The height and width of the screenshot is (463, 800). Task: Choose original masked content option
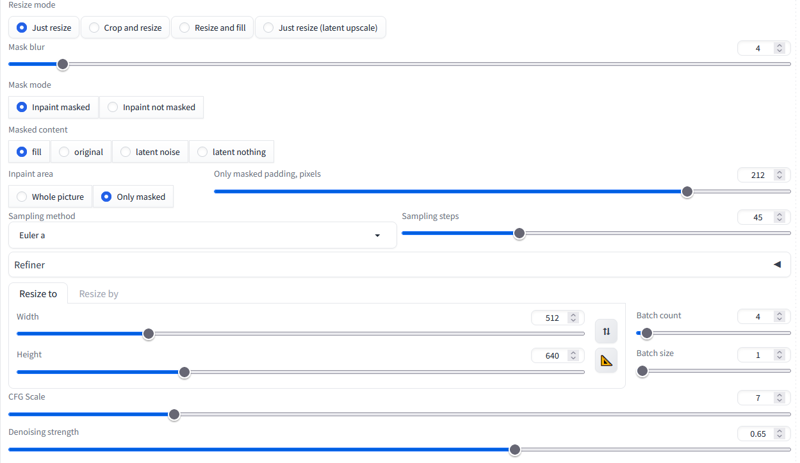81,152
